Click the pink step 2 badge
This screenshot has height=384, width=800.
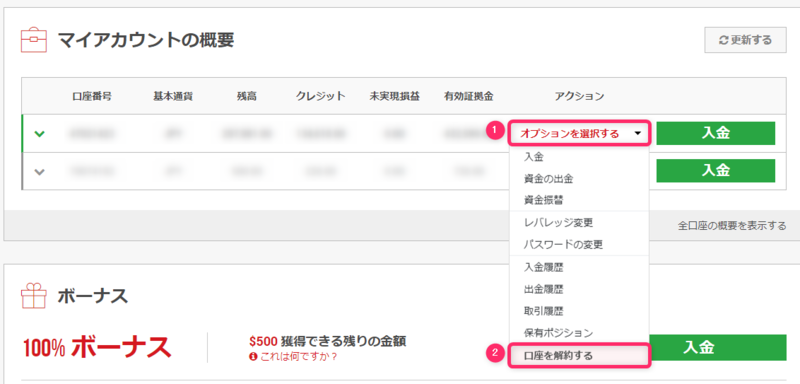coord(495,352)
